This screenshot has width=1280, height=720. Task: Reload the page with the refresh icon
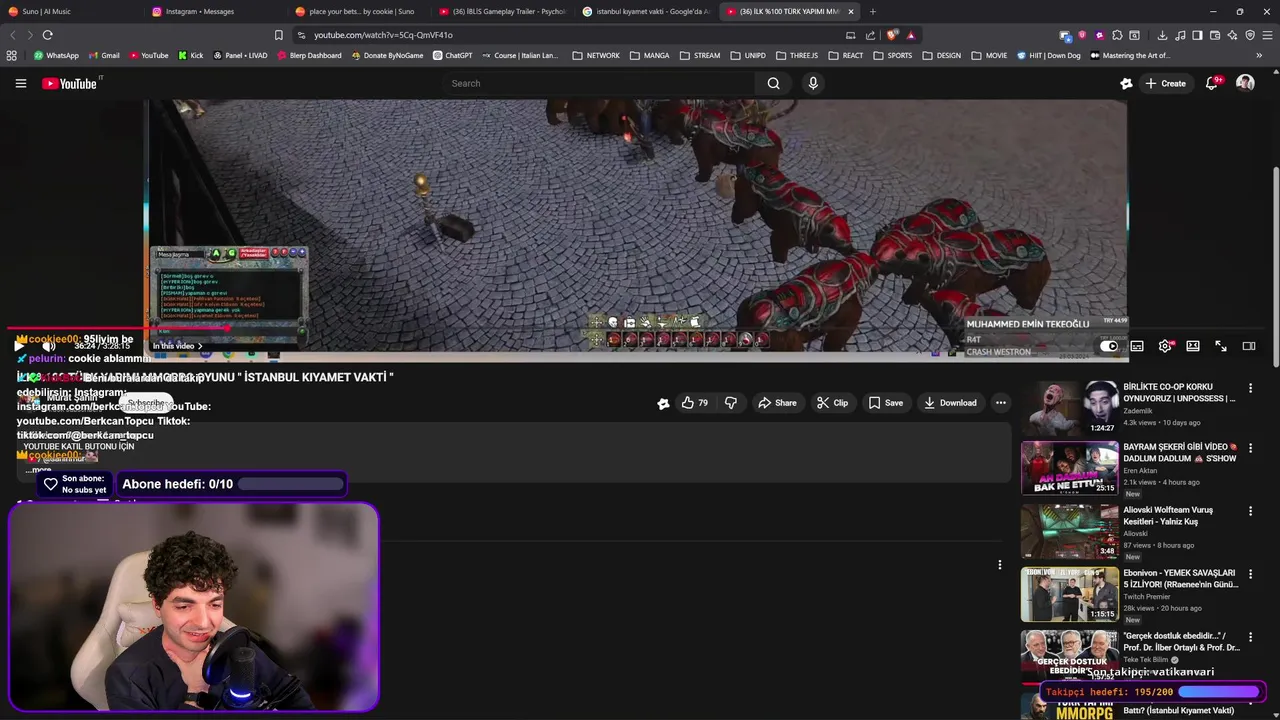pyautogui.click(x=47, y=35)
